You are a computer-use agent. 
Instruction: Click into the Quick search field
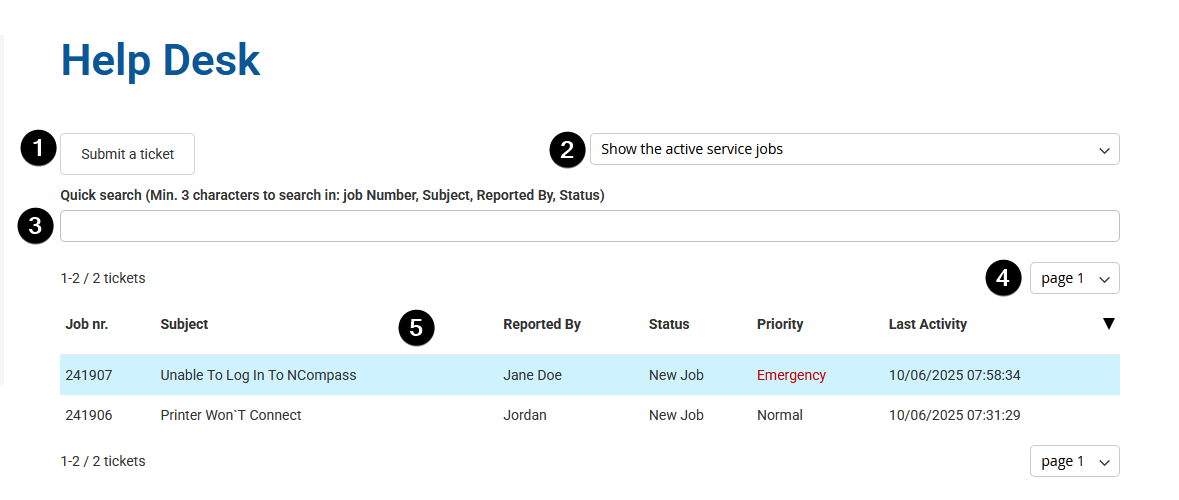(x=589, y=226)
